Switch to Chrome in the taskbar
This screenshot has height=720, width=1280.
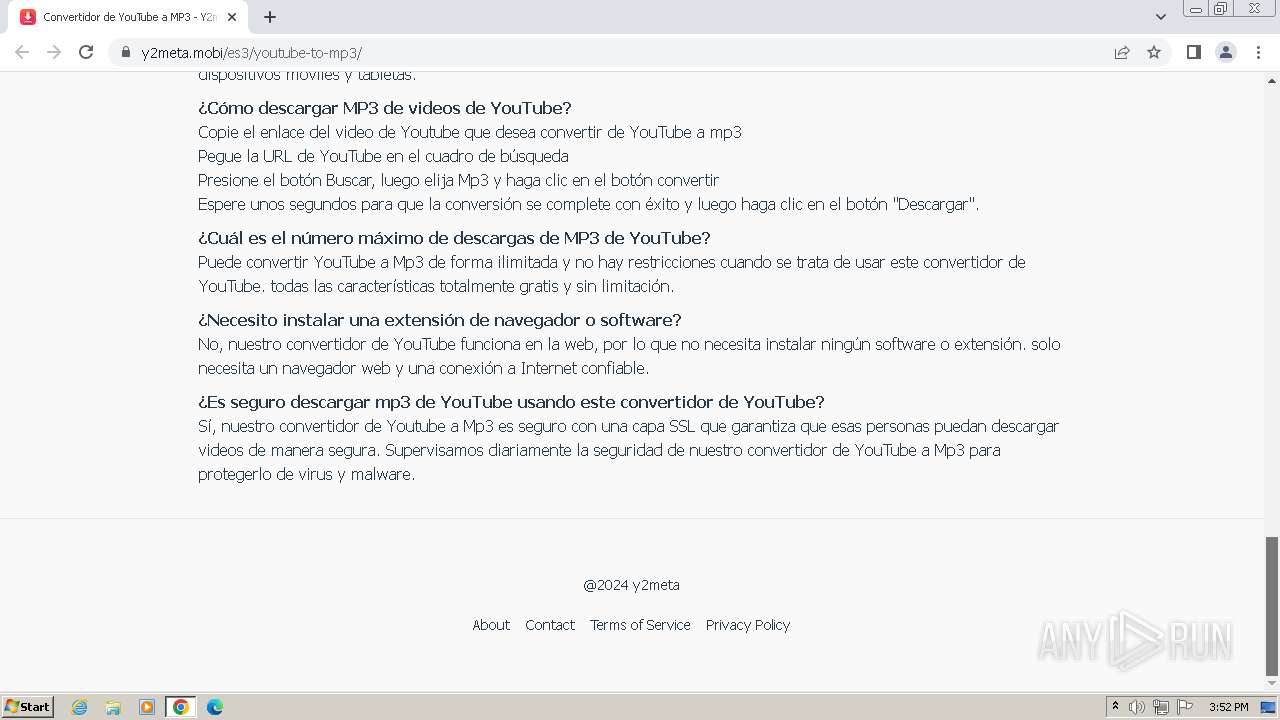[181, 707]
